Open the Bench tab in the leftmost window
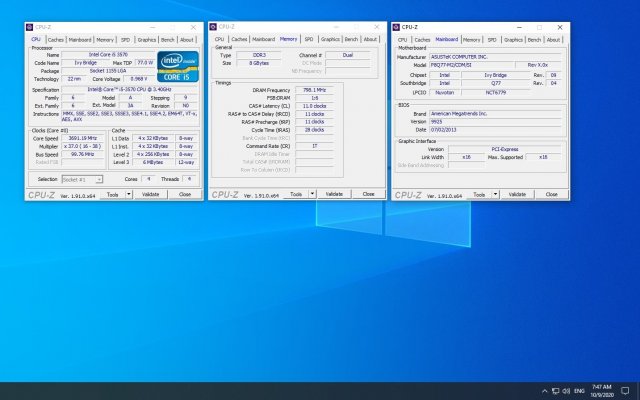The height and width of the screenshot is (400, 640). [x=169, y=39]
